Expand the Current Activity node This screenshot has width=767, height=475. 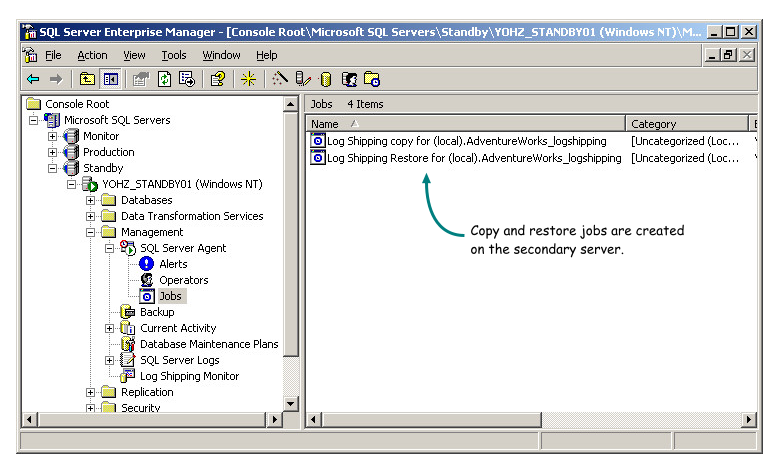click(x=110, y=329)
